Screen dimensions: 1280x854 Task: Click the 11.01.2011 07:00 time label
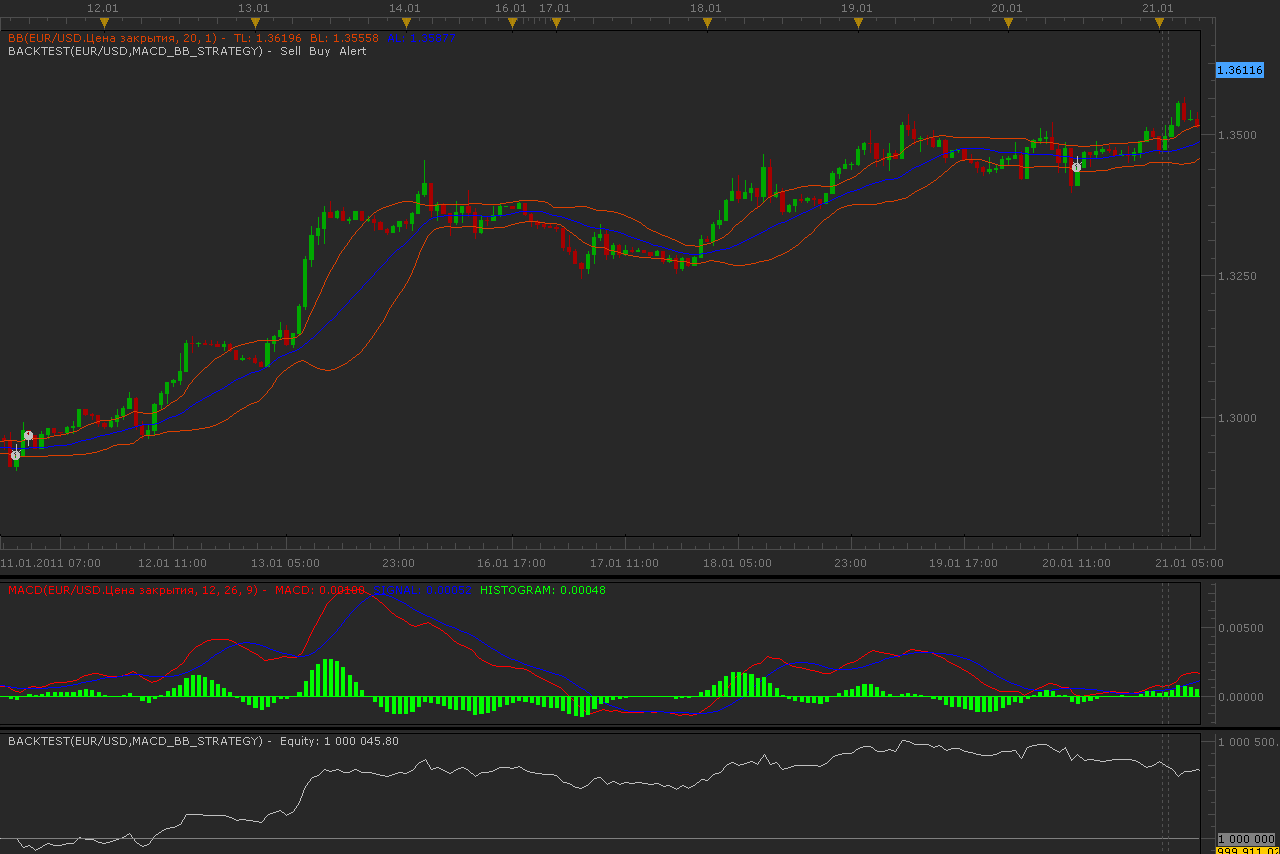tap(51, 563)
